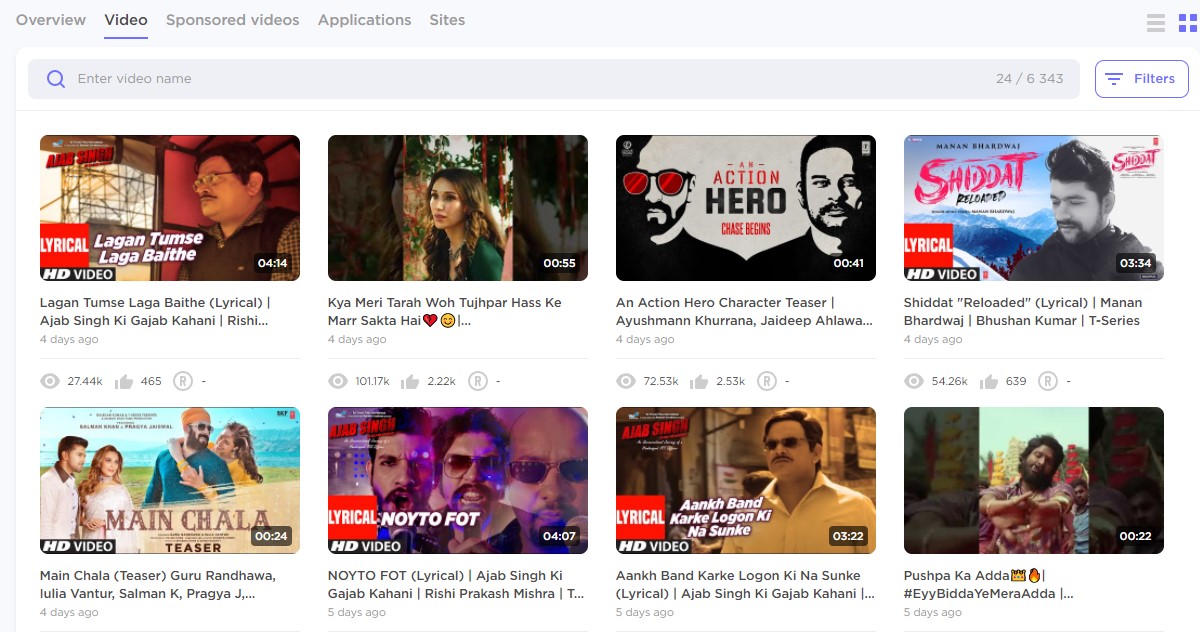The height and width of the screenshot is (632, 1200).
Task: Click title Shiddat "Reloaded" (Lyrical)
Action: [1023, 311]
